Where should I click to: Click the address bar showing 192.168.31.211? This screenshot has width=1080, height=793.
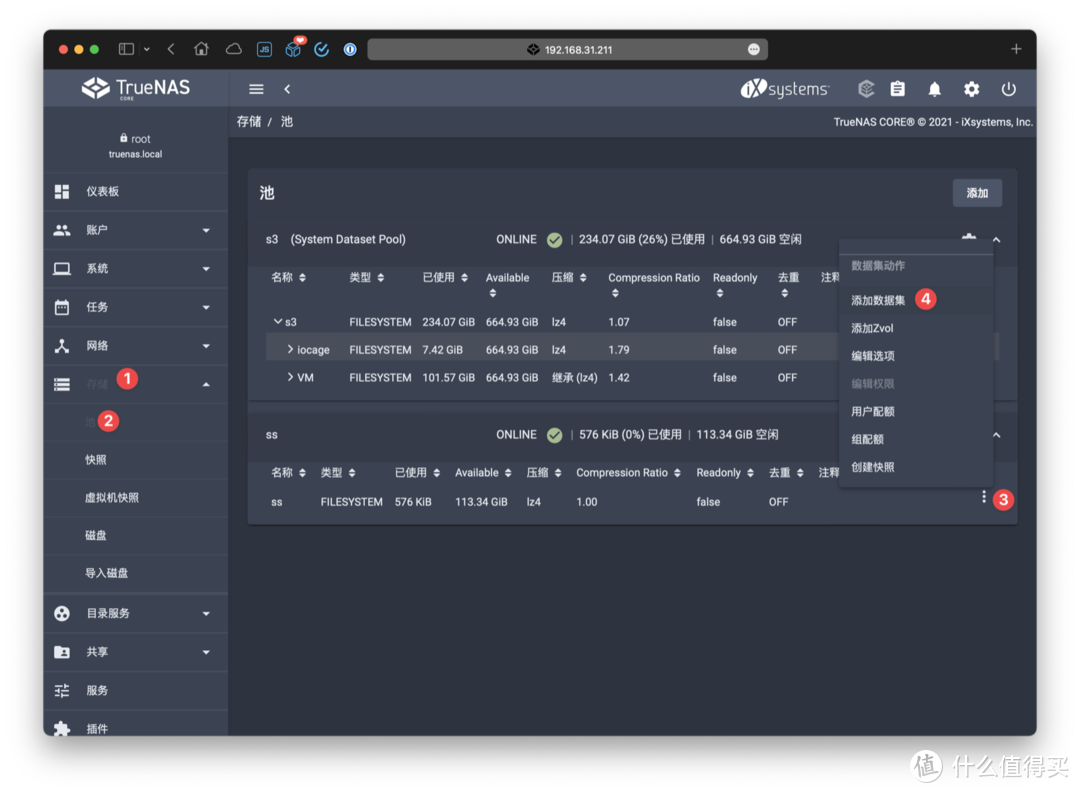[568, 49]
